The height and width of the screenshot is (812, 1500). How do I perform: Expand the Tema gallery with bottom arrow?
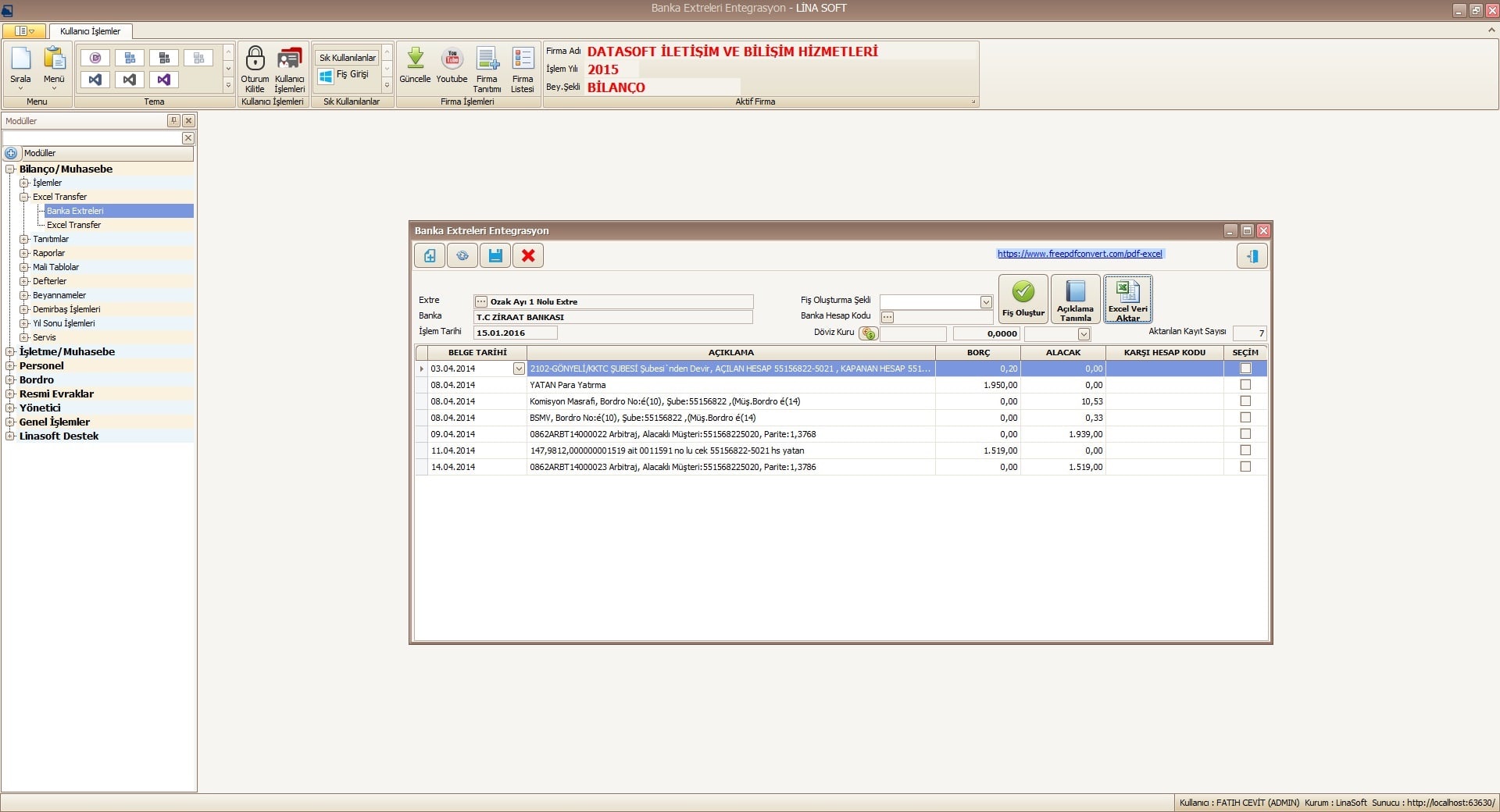tap(228, 85)
